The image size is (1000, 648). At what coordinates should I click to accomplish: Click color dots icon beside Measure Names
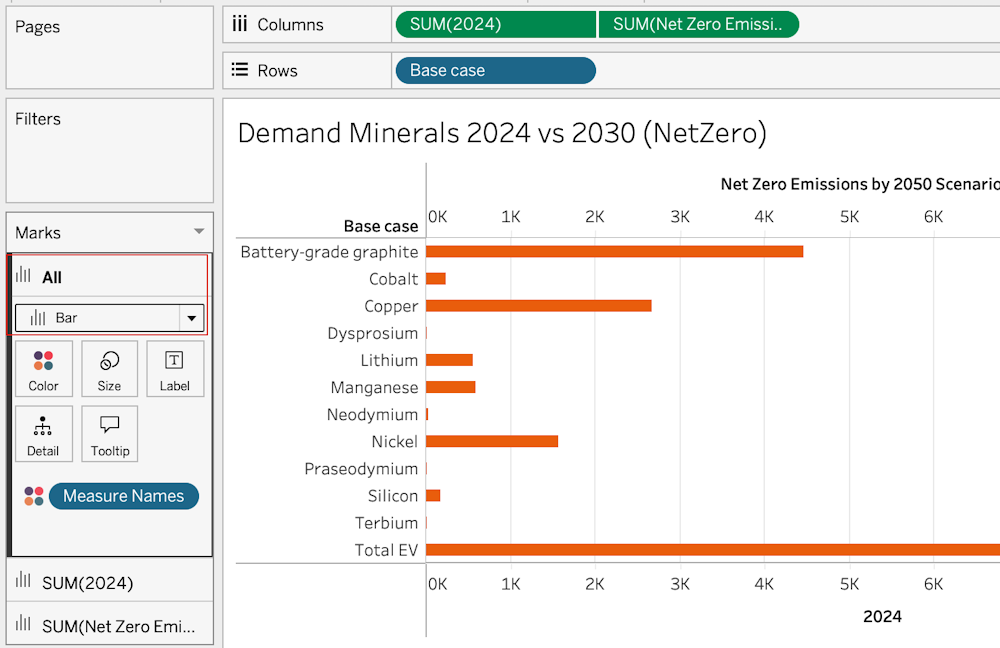34,496
